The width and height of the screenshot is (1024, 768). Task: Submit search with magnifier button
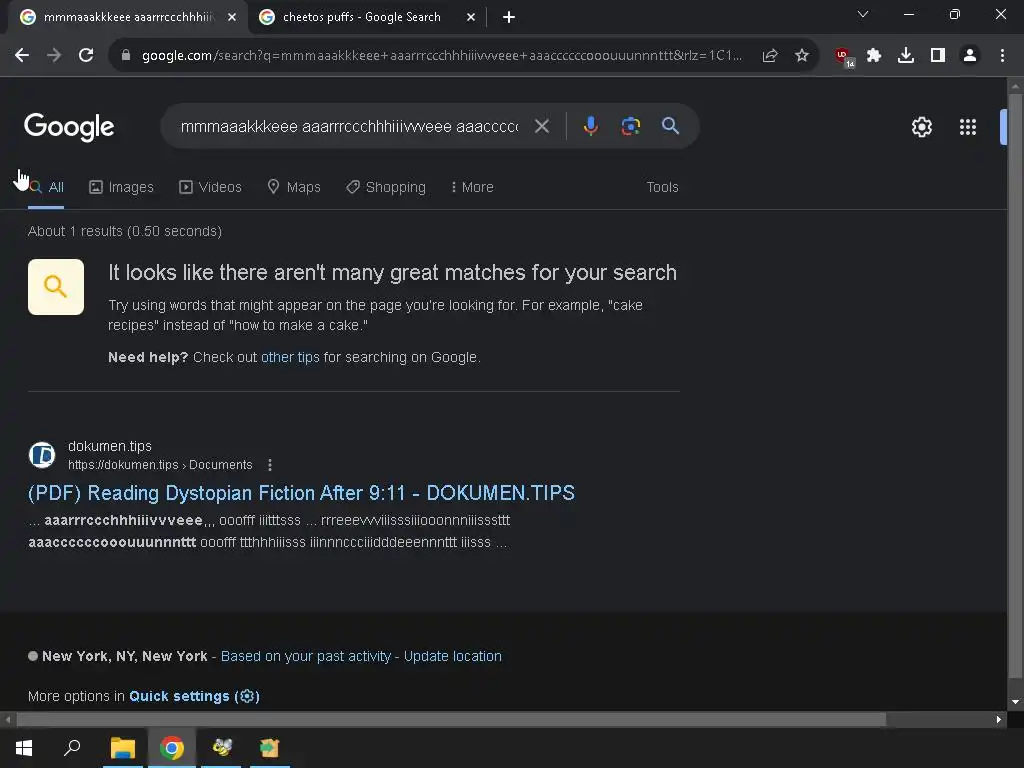(x=671, y=126)
